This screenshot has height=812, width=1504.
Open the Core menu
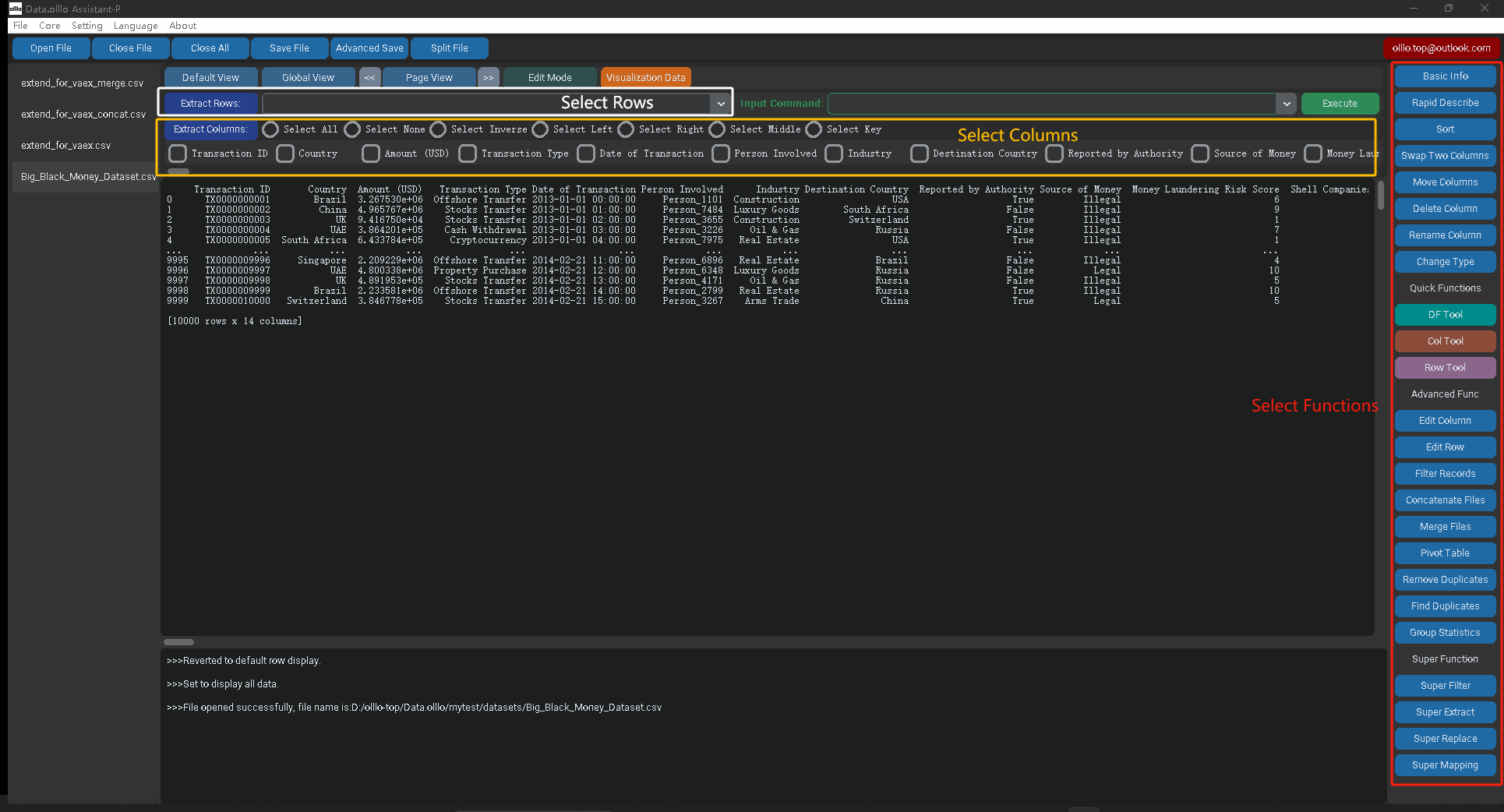coord(50,26)
